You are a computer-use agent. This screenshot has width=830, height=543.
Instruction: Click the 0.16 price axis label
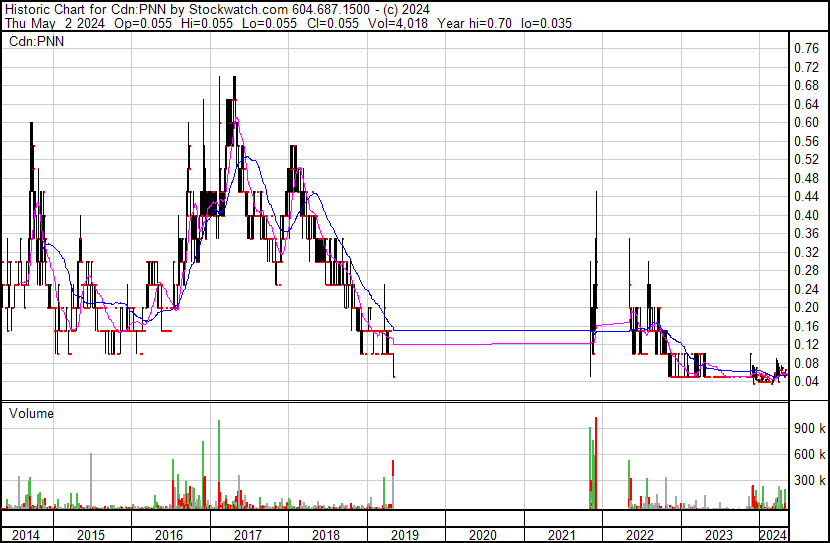[806, 326]
